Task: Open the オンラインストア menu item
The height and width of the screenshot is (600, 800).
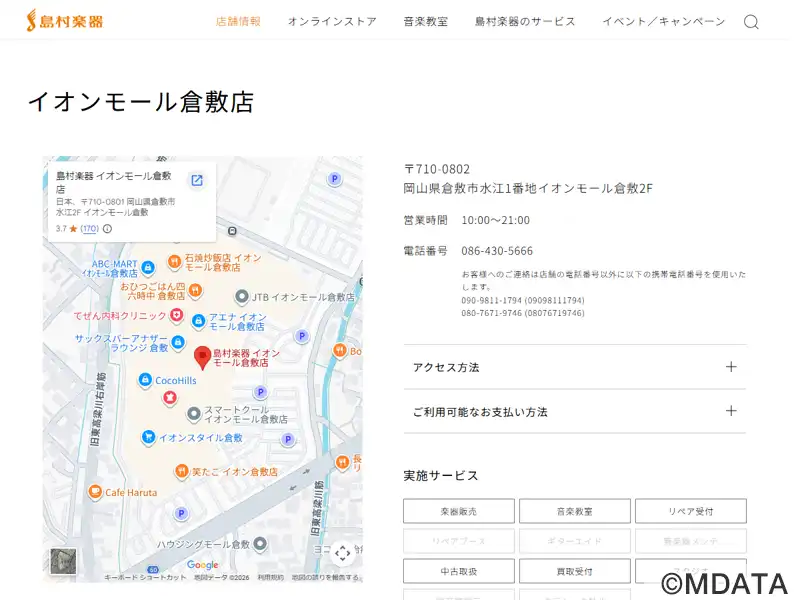Action: [332, 22]
